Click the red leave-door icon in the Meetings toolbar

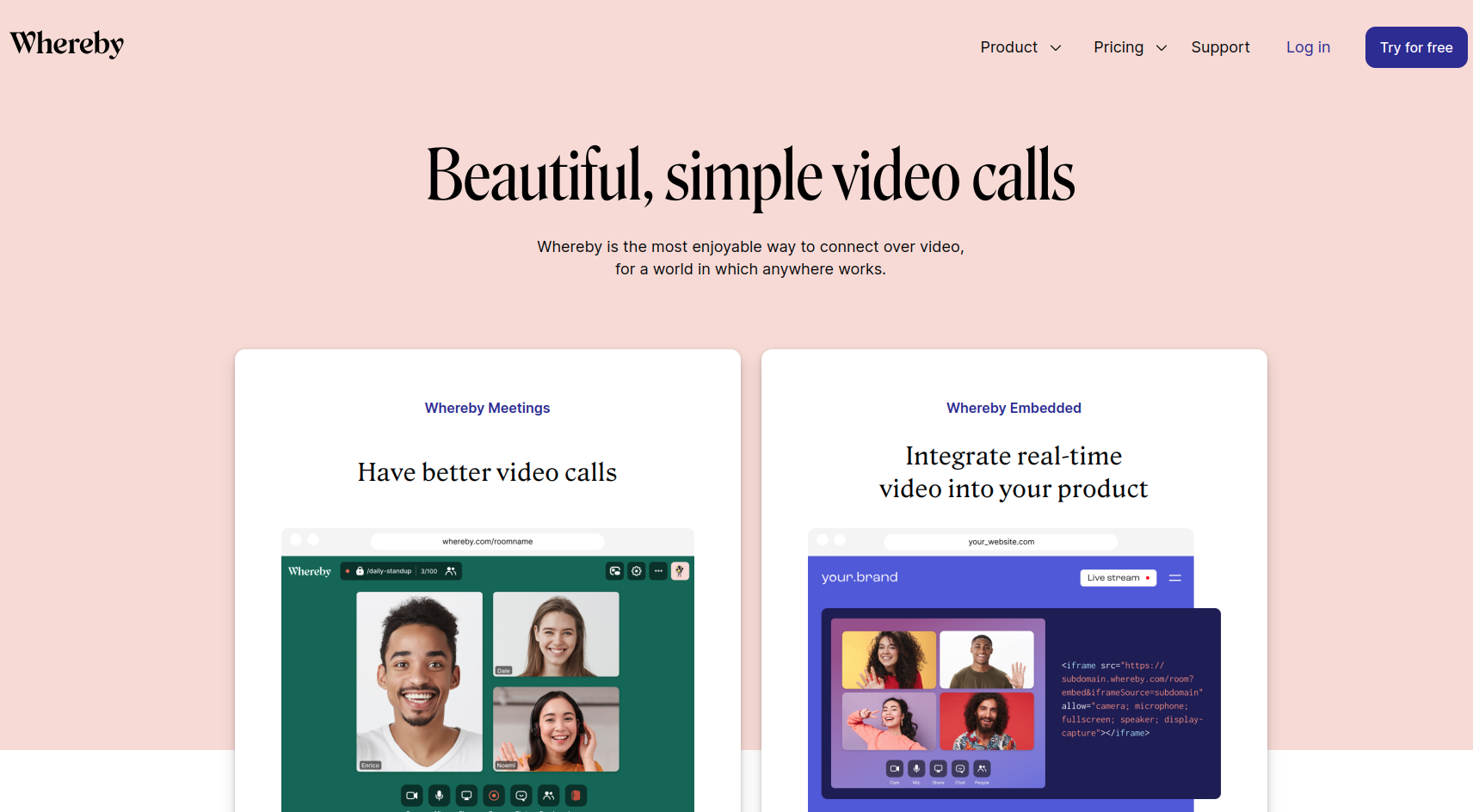(576, 796)
